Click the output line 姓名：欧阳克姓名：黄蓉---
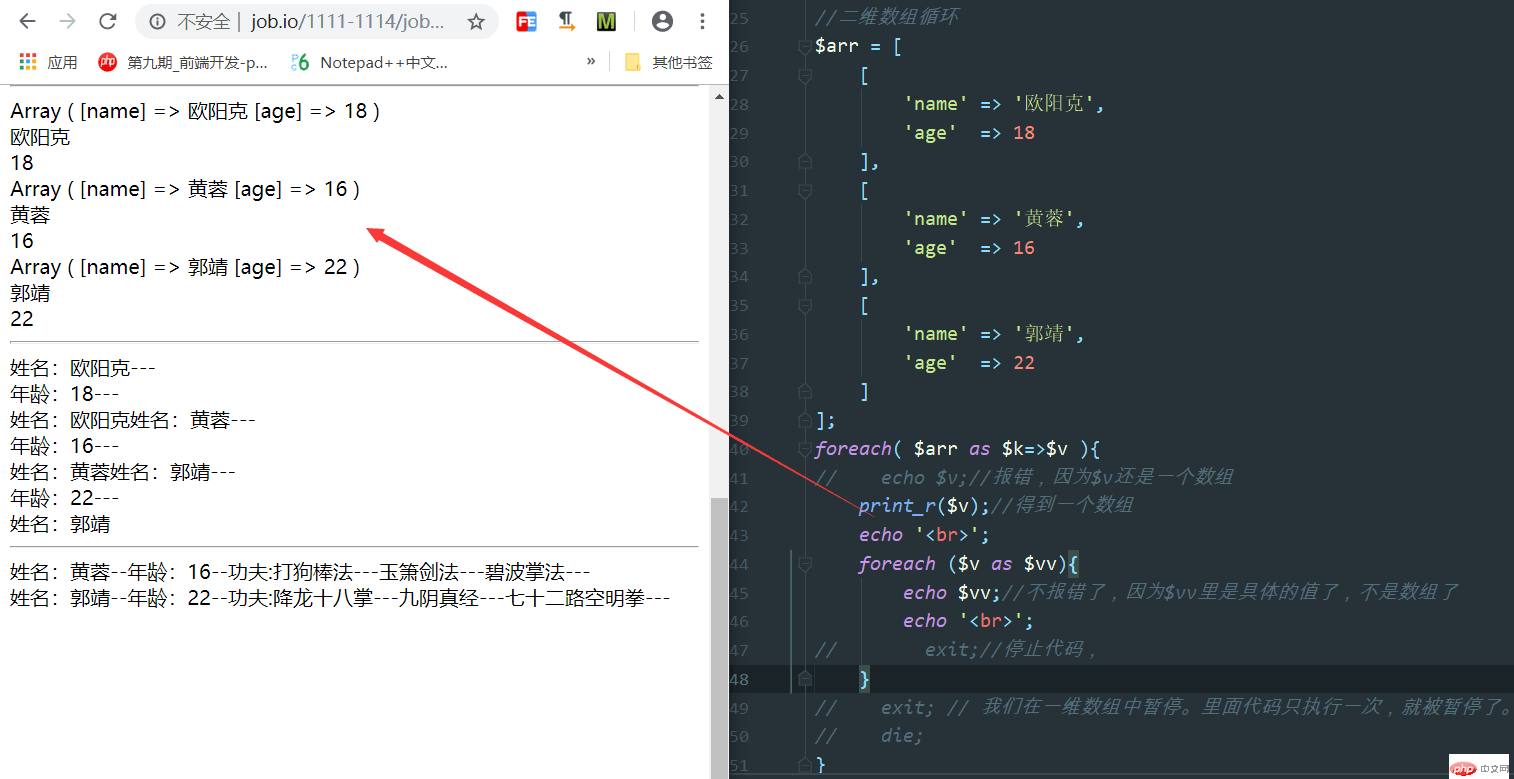1514x779 pixels. [x=133, y=420]
